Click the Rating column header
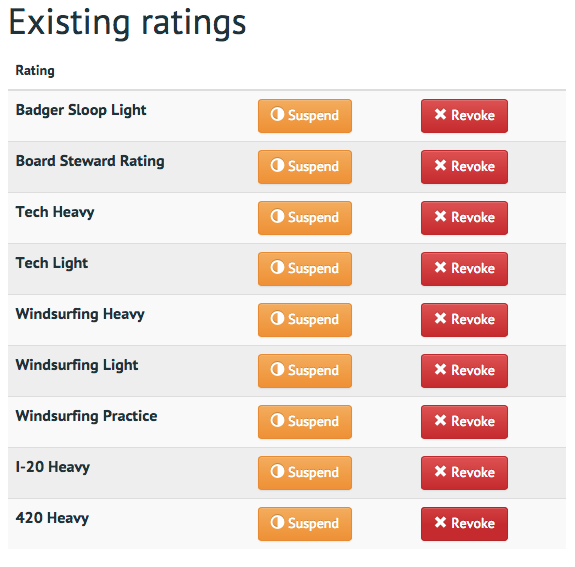 [x=35, y=70]
